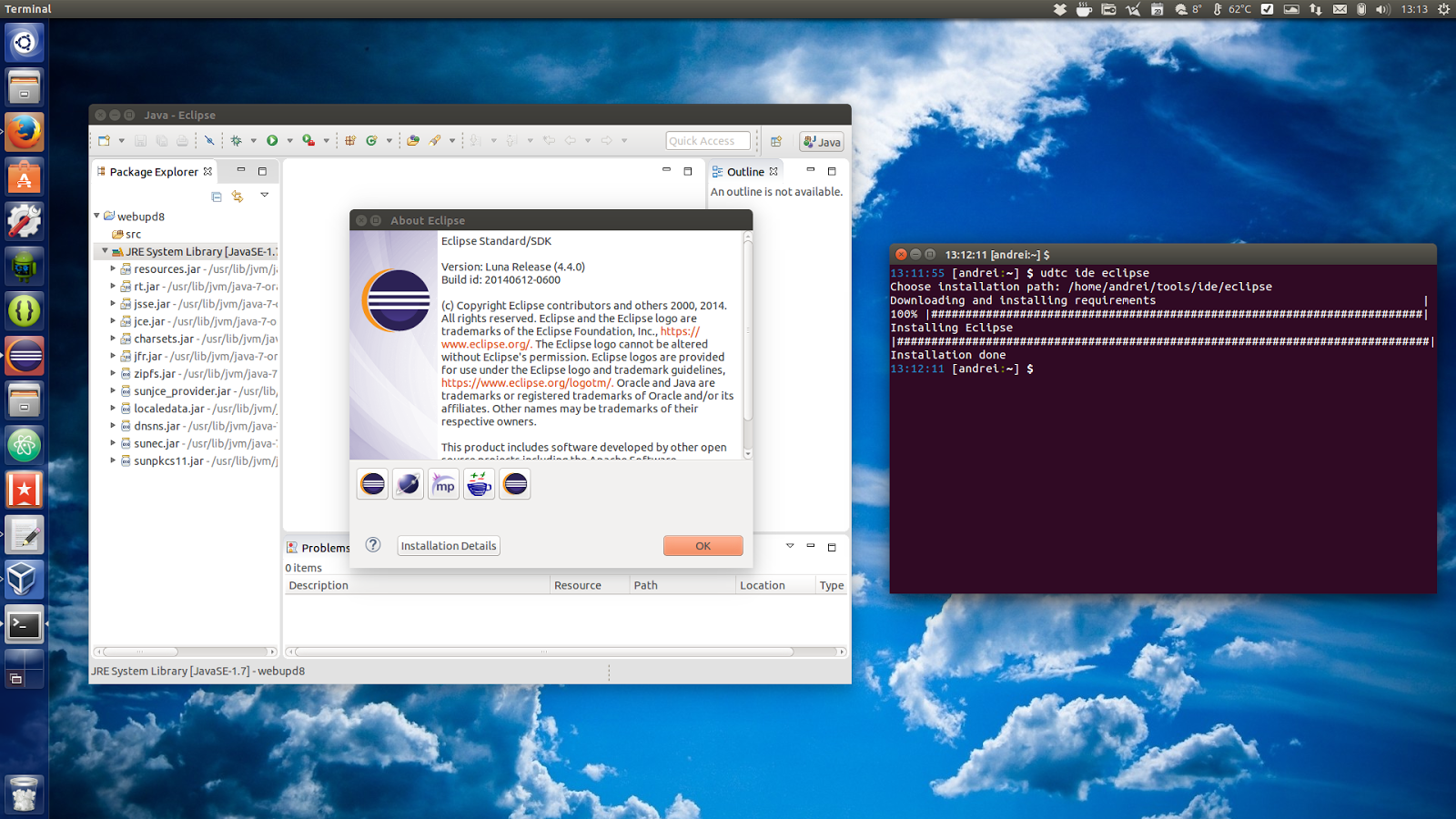1456x819 pixels.
Task: Click the coffee cup feature icon in About dialog
Action: click(x=480, y=484)
